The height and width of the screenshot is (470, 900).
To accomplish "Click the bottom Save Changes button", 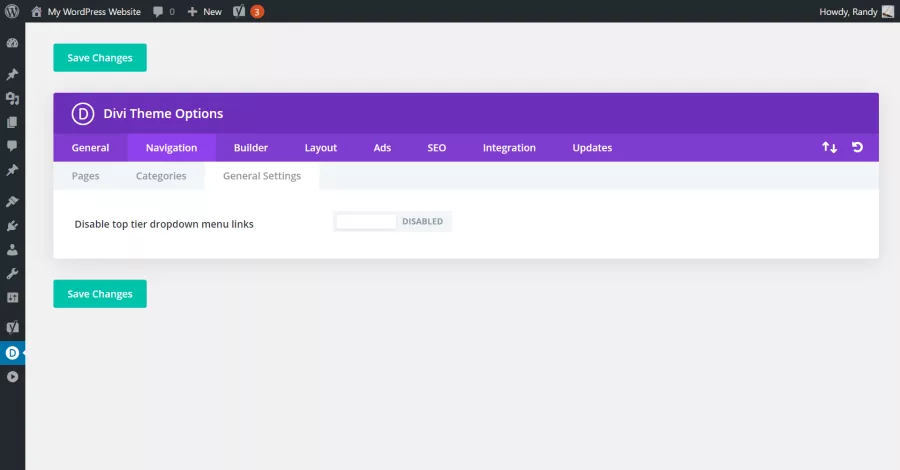I will click(100, 294).
